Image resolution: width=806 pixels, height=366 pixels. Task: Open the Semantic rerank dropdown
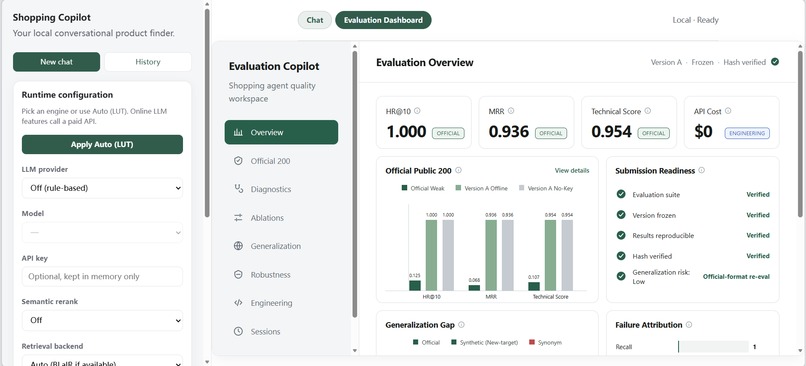102,320
